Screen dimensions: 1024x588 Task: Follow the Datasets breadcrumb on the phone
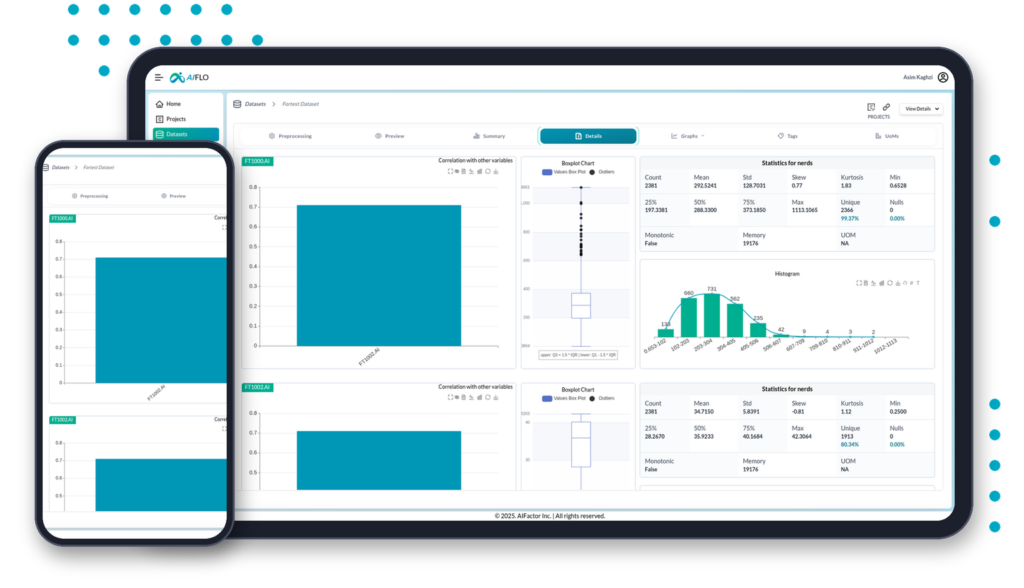[61, 167]
